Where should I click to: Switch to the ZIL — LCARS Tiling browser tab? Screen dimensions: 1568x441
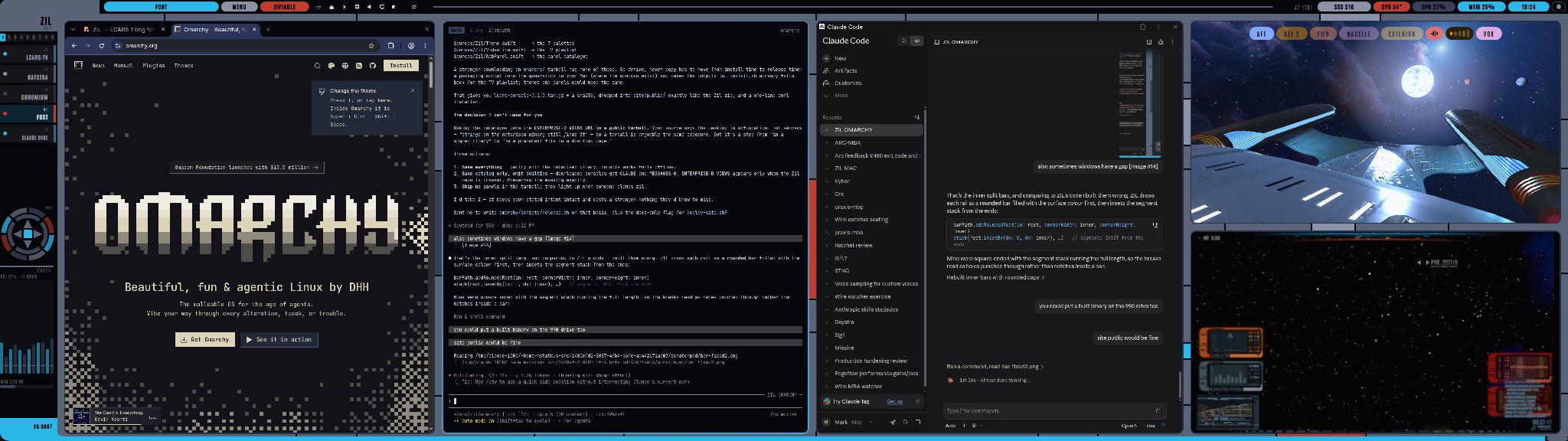[117, 30]
